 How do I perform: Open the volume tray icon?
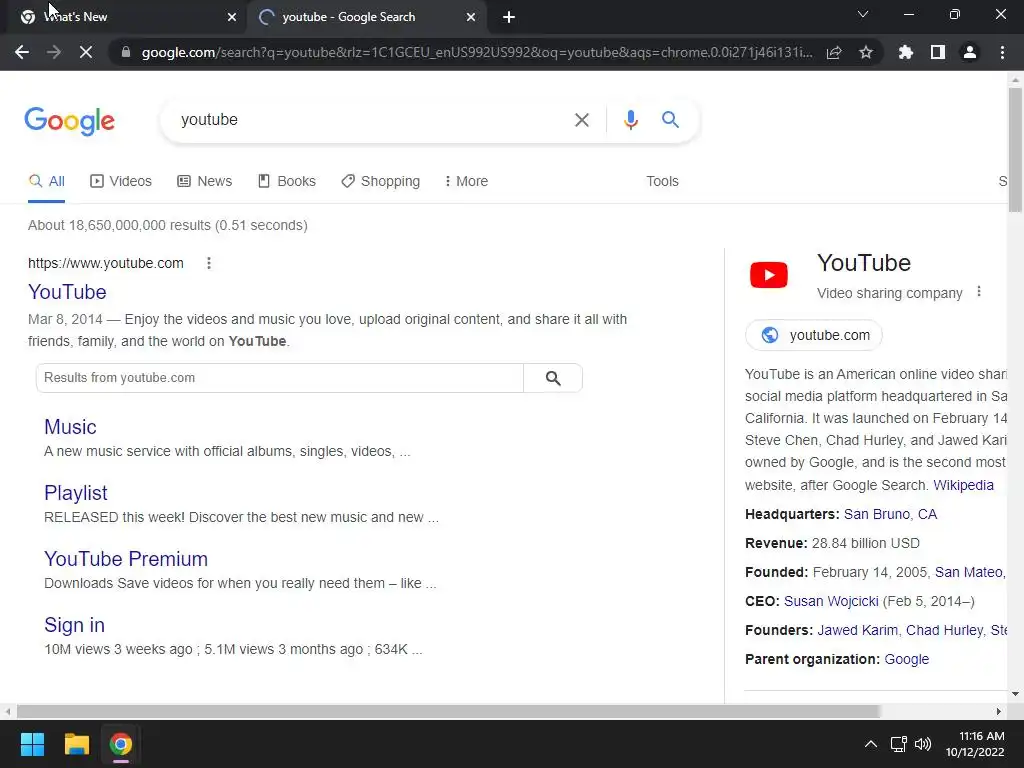[x=923, y=744]
